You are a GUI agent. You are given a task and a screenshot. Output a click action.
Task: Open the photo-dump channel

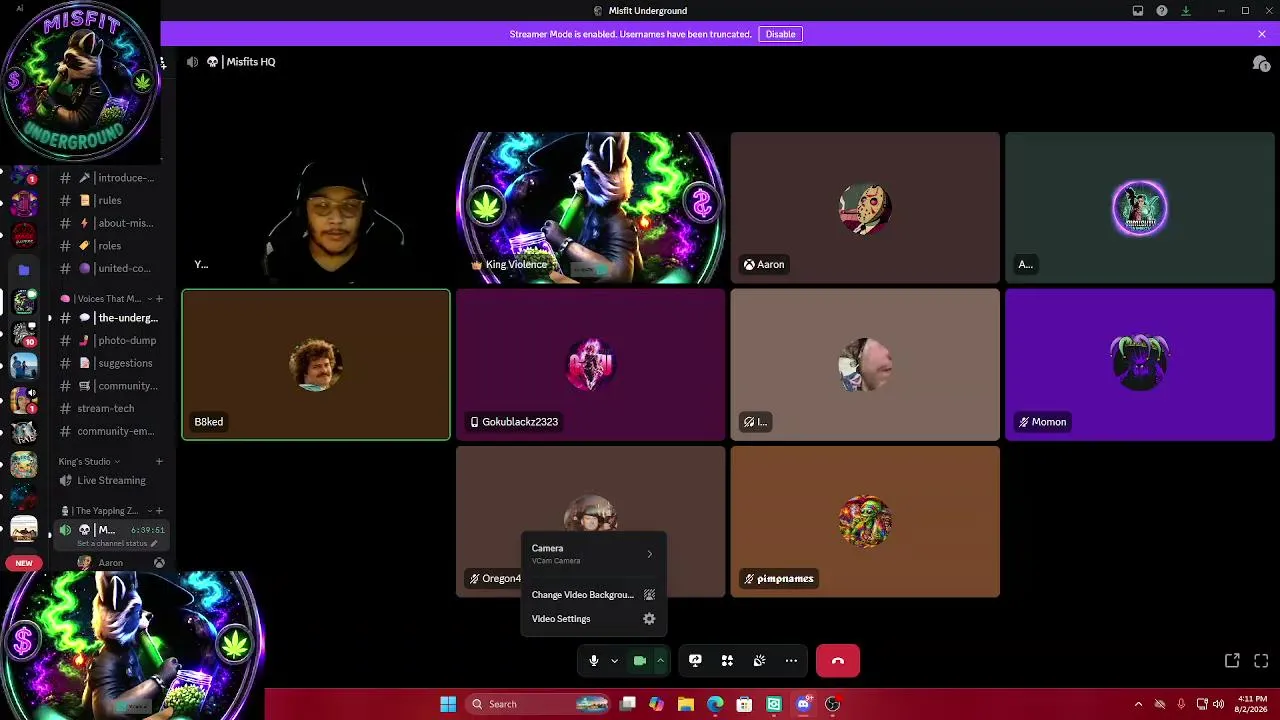pyautogui.click(x=110, y=340)
